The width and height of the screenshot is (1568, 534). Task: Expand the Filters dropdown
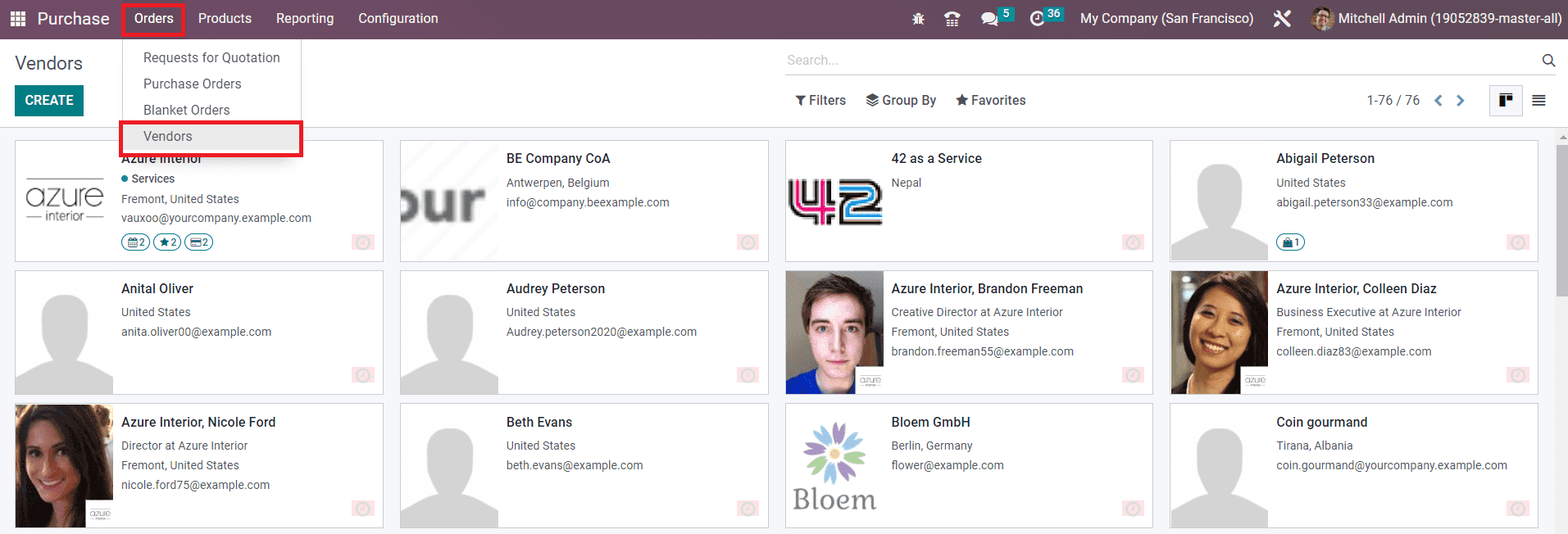click(820, 100)
